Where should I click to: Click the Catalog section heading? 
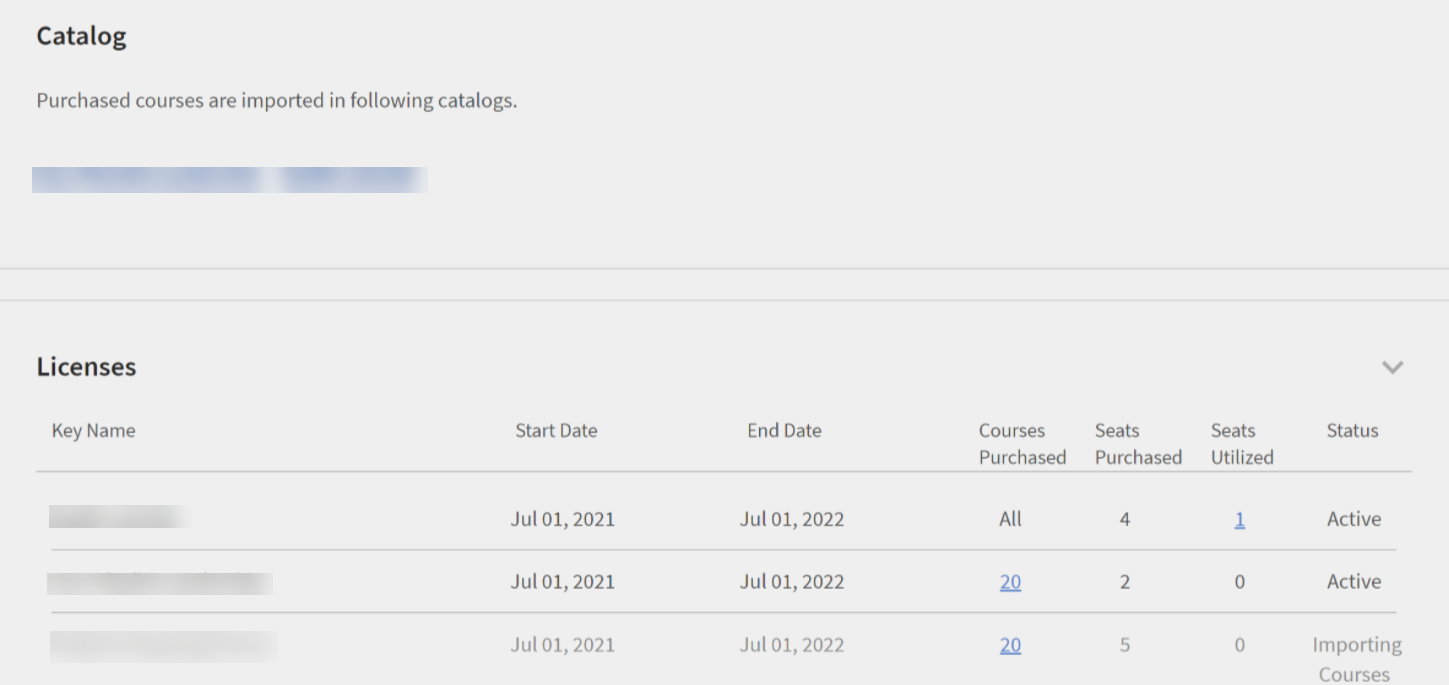pyautogui.click(x=81, y=37)
